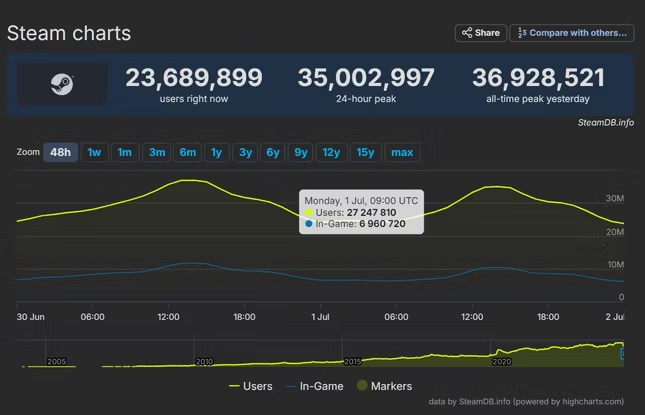Select the 15y zoom range
This screenshot has width=645, height=415.
365,153
